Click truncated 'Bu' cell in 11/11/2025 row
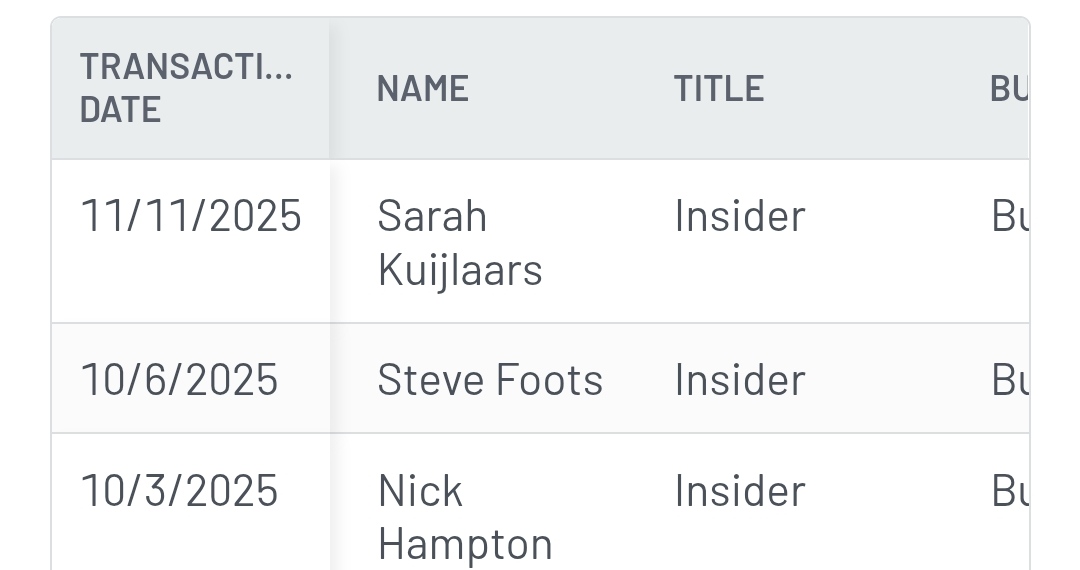Screen dimensions: 1080x570 [1009, 216]
